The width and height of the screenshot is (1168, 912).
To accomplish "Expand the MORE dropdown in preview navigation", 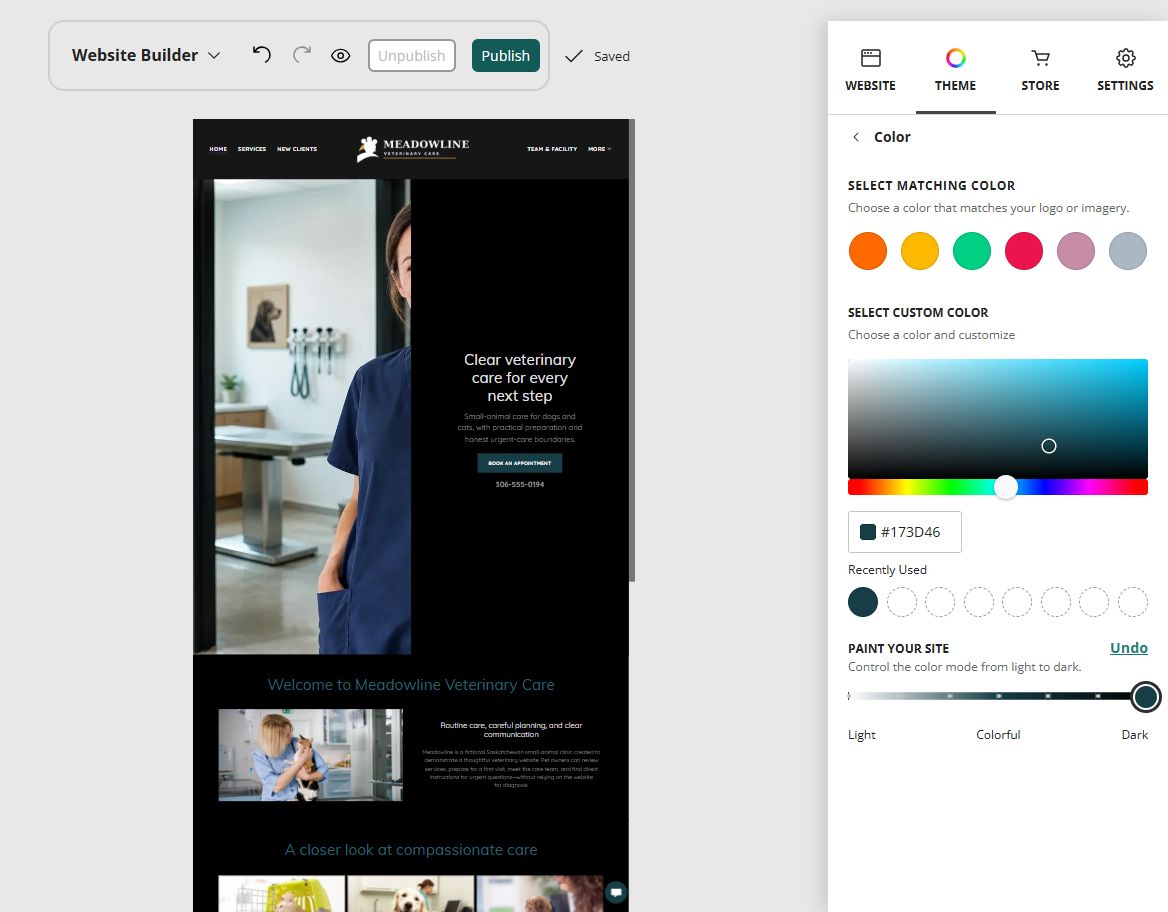I will point(600,149).
